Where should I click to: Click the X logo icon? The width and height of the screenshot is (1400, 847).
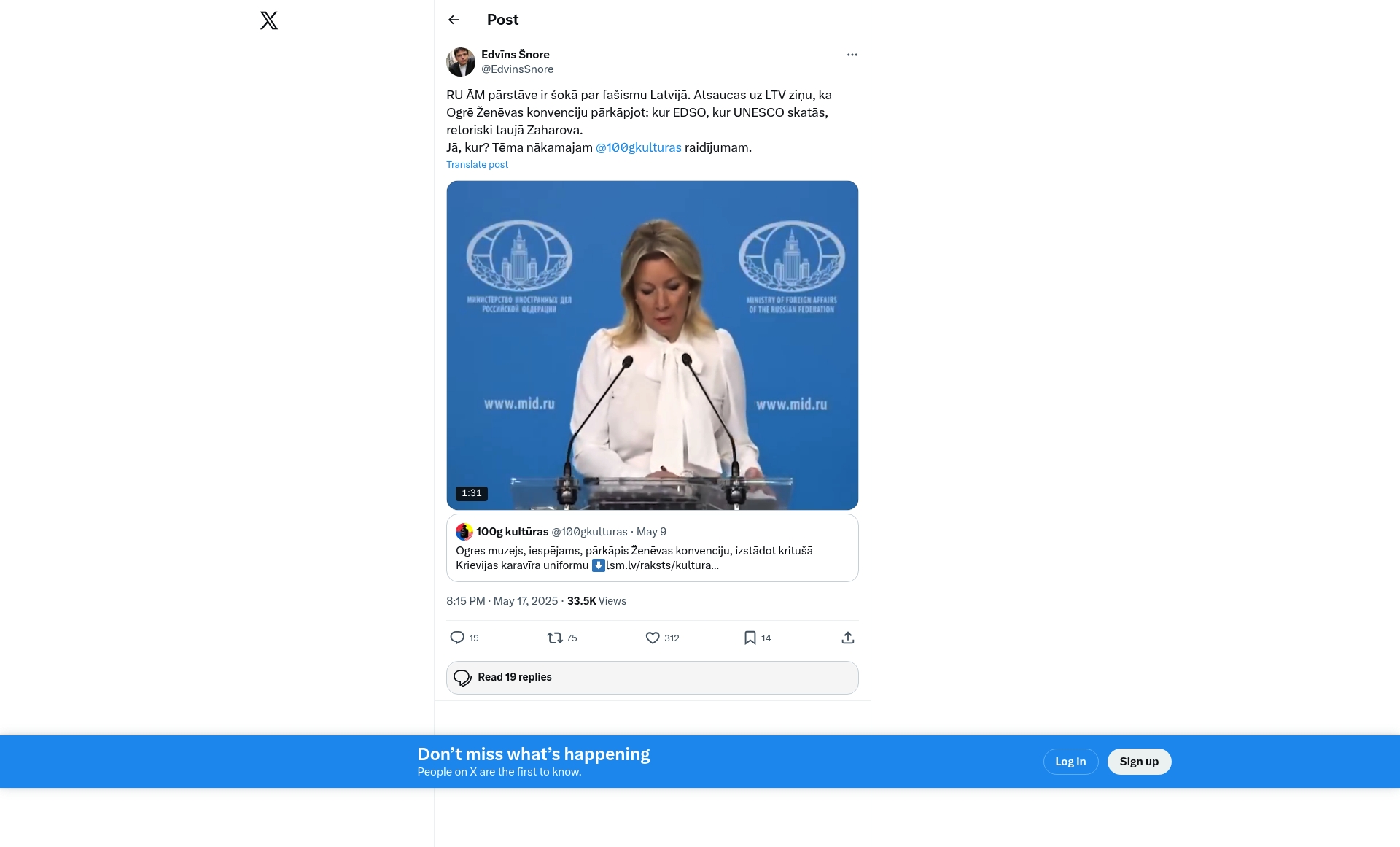click(269, 20)
